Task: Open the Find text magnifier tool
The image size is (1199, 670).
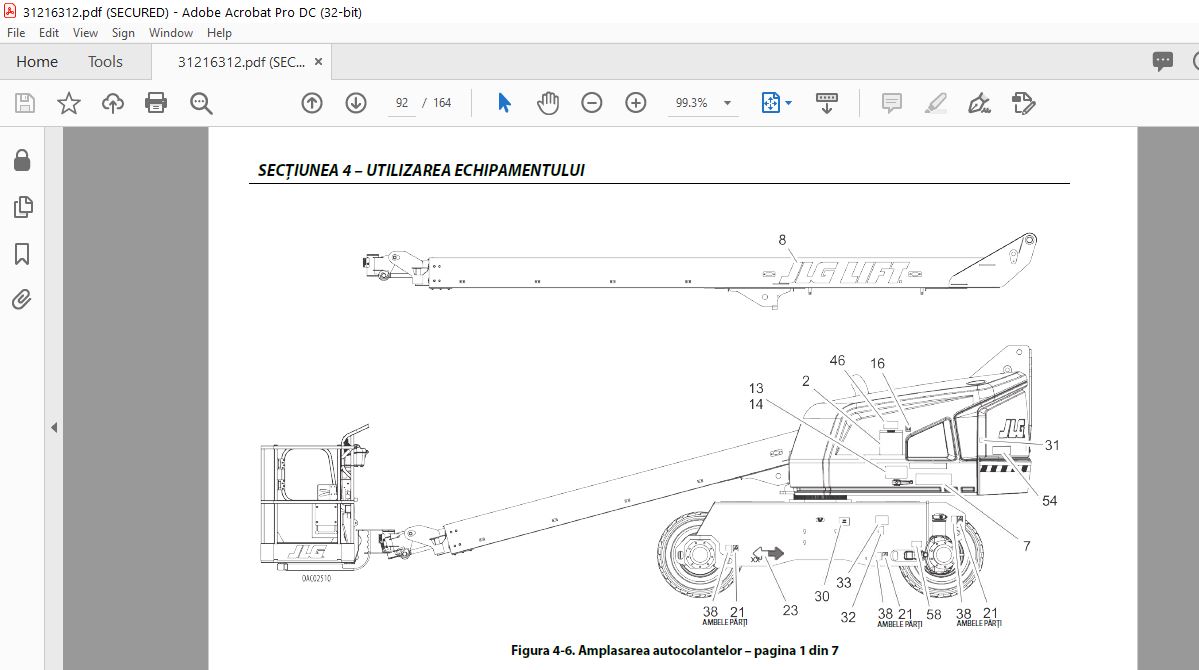Action: pos(201,103)
